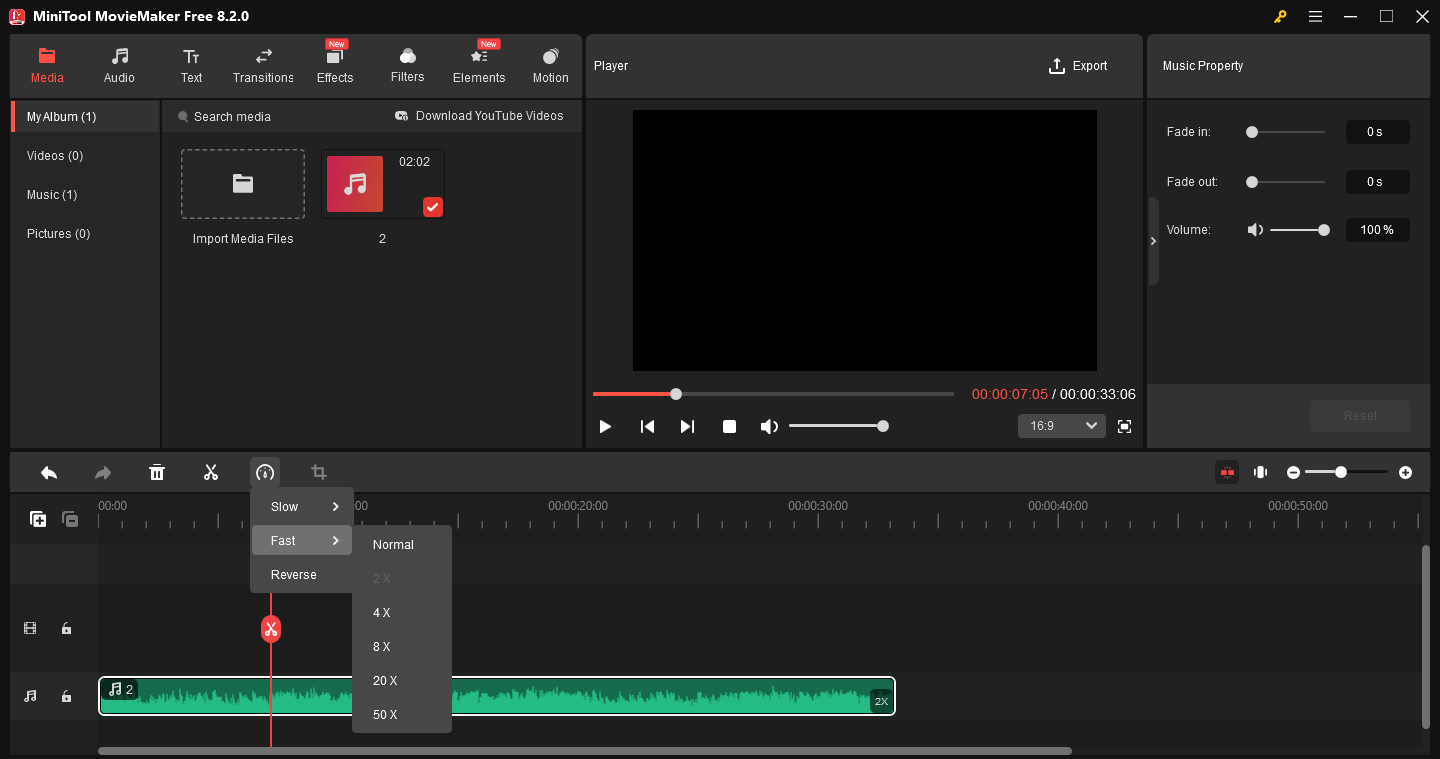Open the Motion tab

[550, 66]
